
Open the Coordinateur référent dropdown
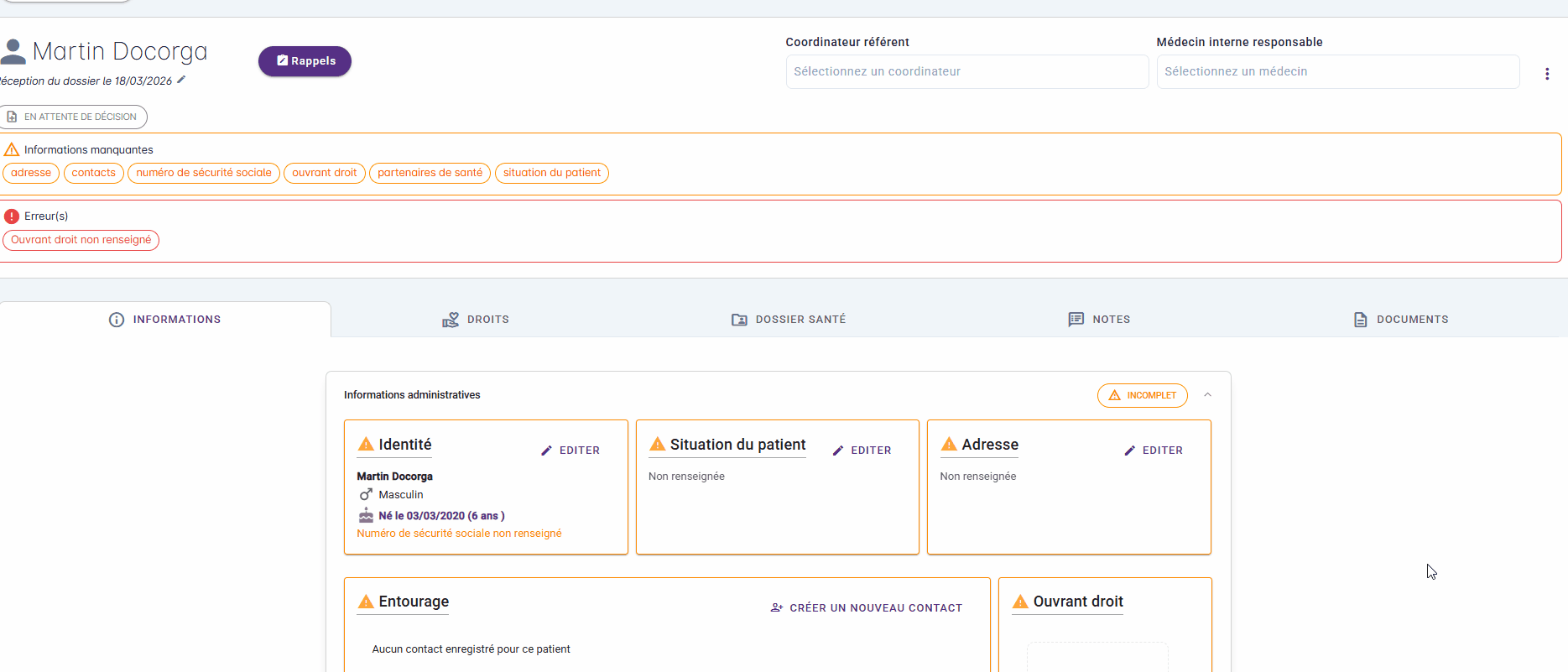point(966,72)
